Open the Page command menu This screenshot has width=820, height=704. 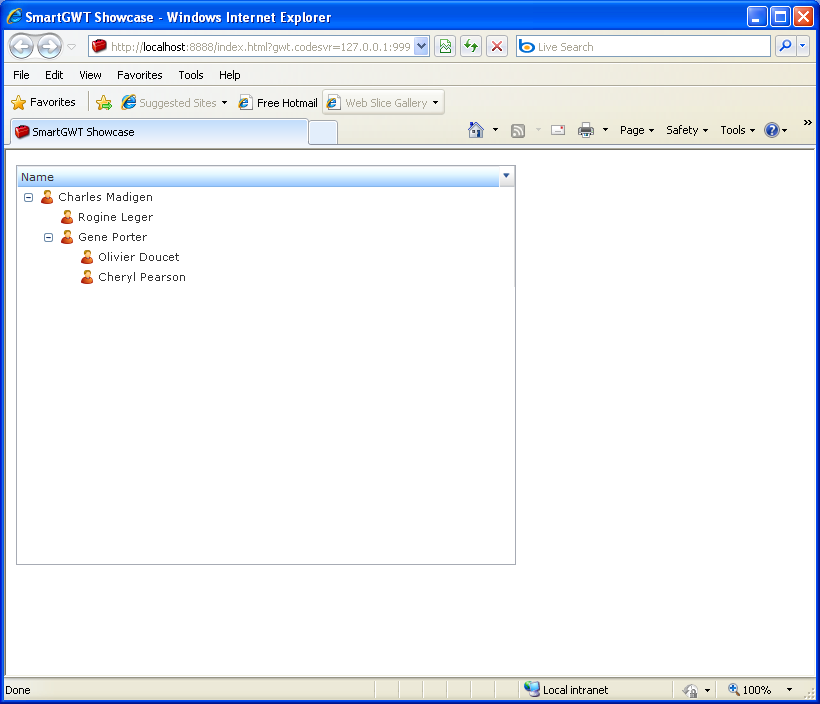click(637, 130)
